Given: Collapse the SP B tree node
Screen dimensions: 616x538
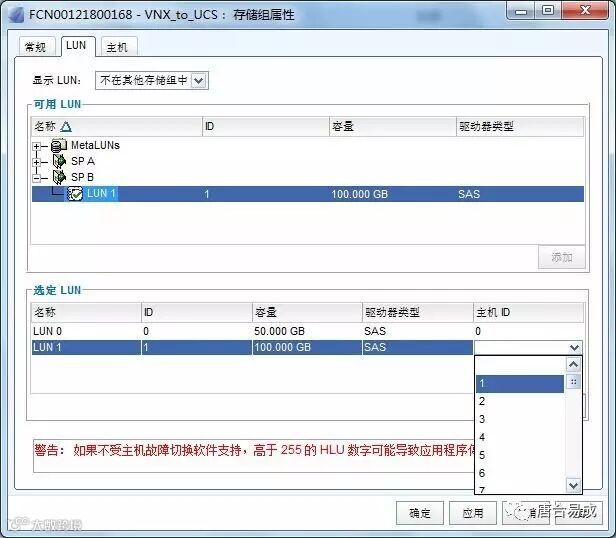Looking at the screenshot, I should point(36,178).
